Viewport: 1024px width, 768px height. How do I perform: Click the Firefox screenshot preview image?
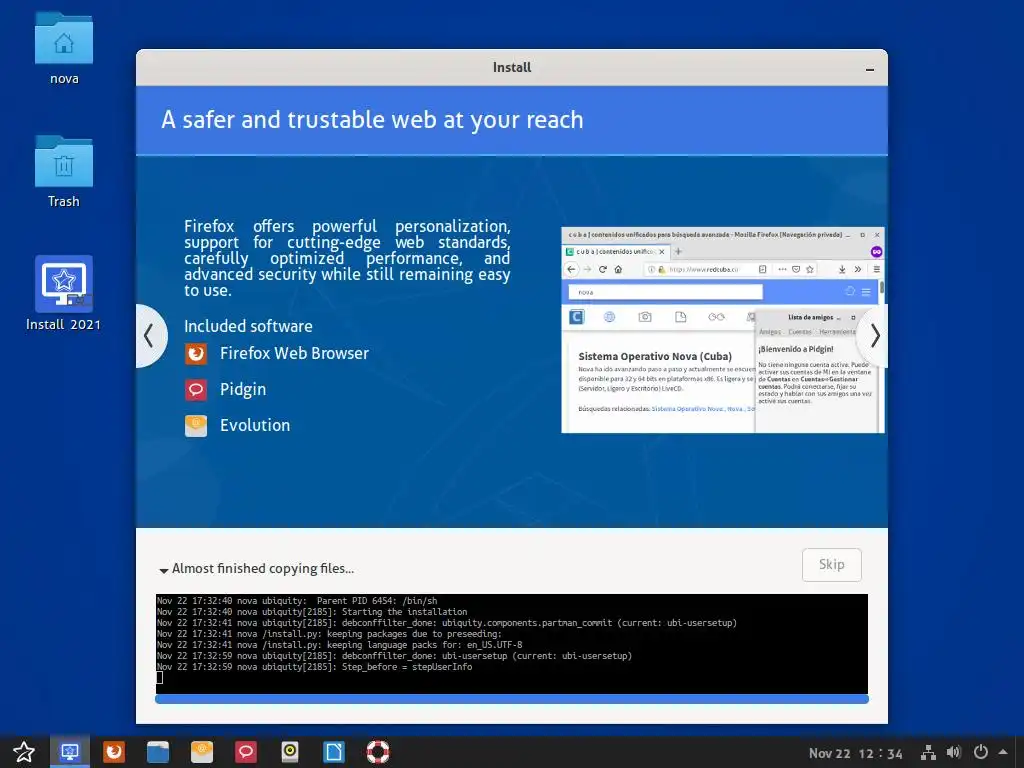722,330
